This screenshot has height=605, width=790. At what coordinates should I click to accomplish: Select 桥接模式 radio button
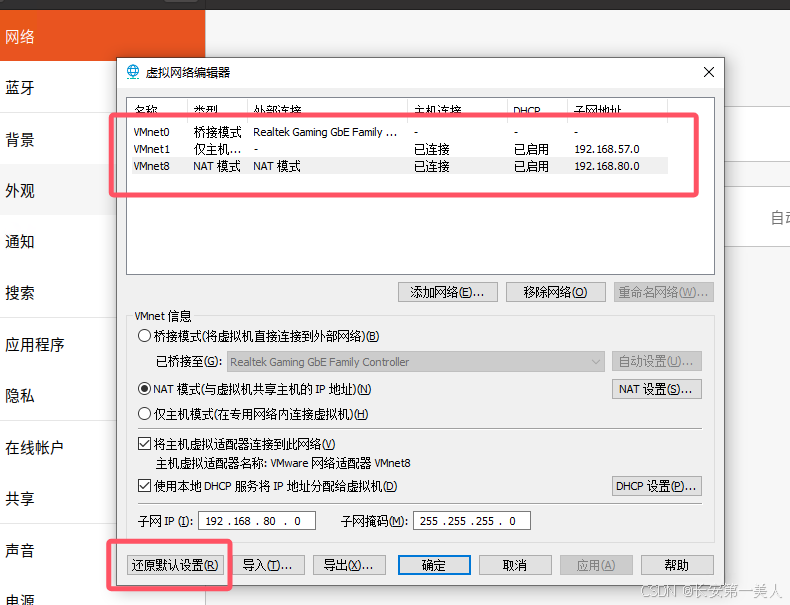point(144,336)
